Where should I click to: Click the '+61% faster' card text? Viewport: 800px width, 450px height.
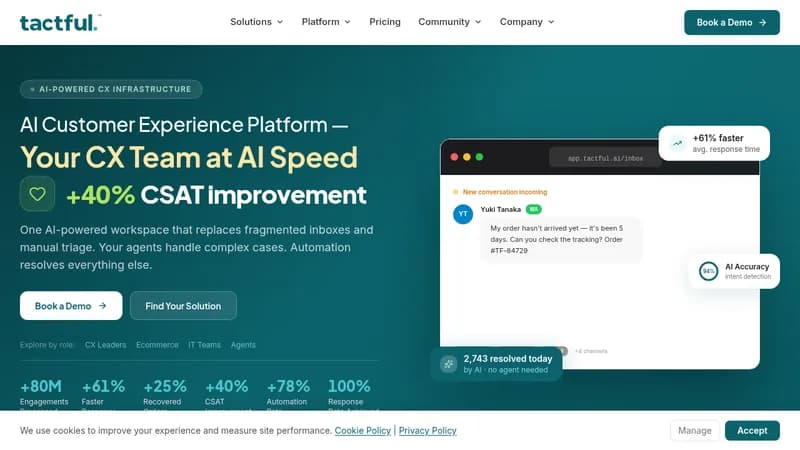click(718, 138)
